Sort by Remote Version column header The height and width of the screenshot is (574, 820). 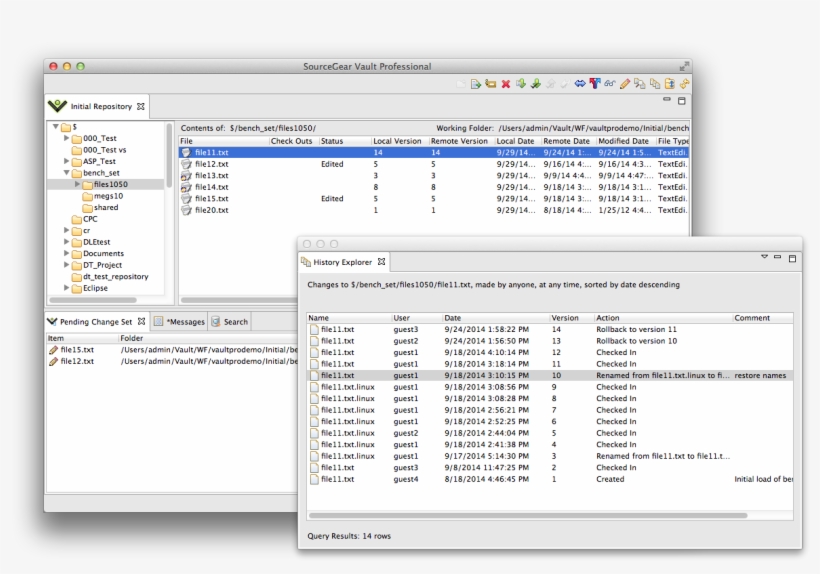(460, 141)
